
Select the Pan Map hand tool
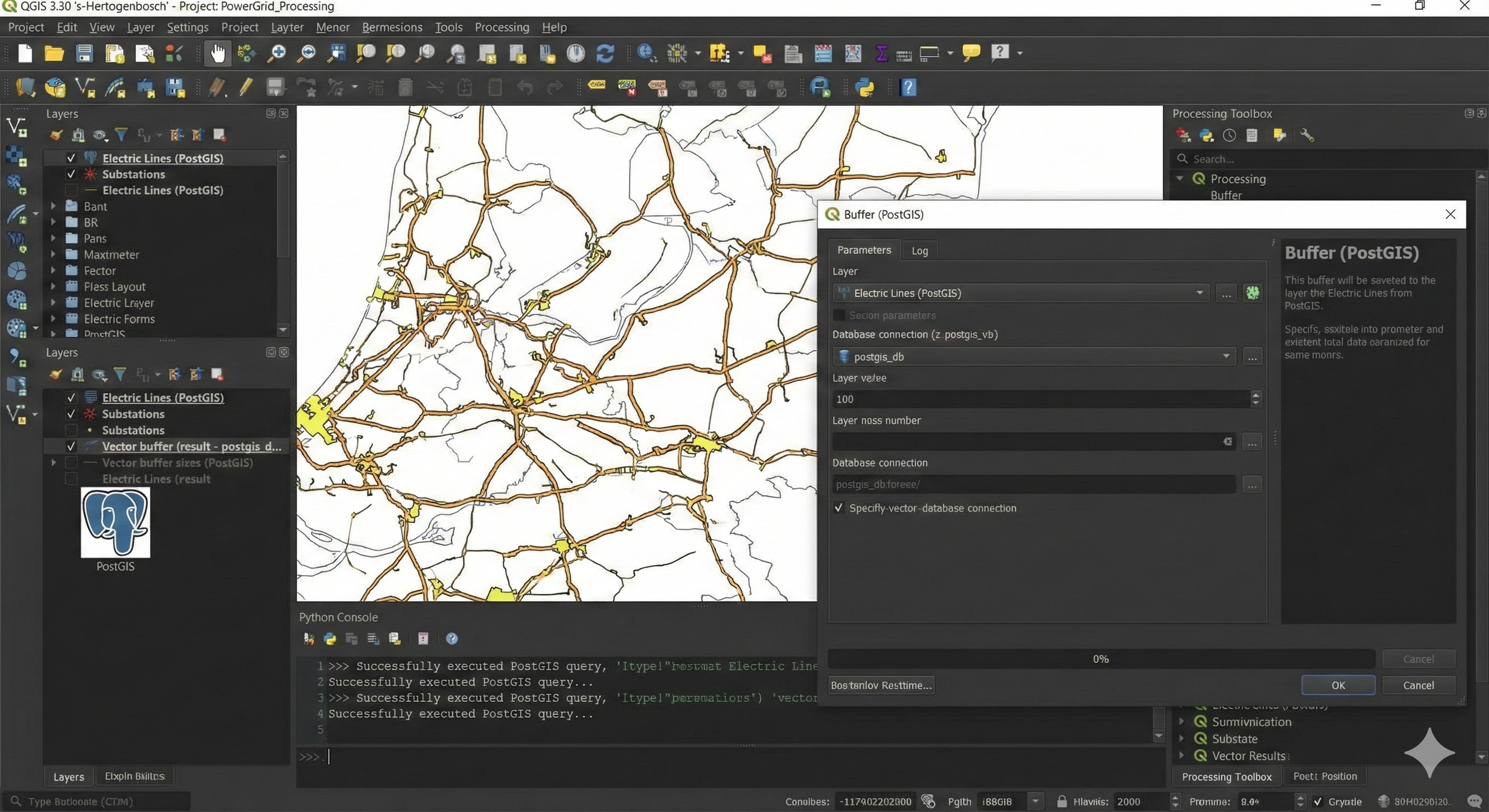tap(217, 54)
